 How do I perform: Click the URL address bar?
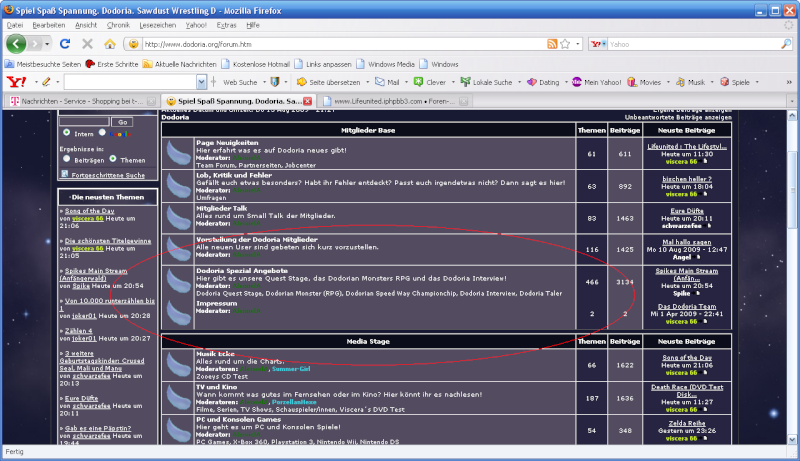tap(343, 44)
